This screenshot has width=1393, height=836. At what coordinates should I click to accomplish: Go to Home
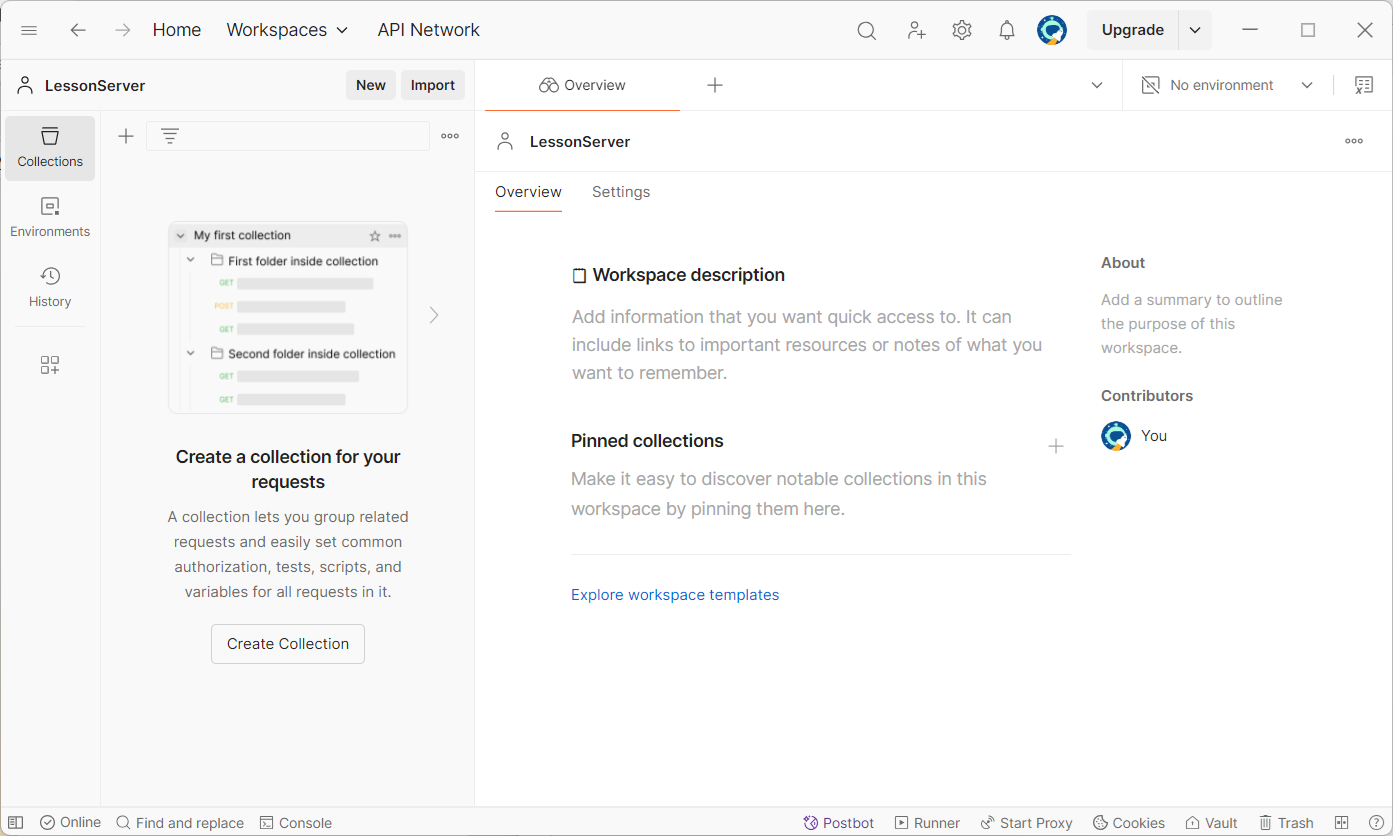(177, 30)
